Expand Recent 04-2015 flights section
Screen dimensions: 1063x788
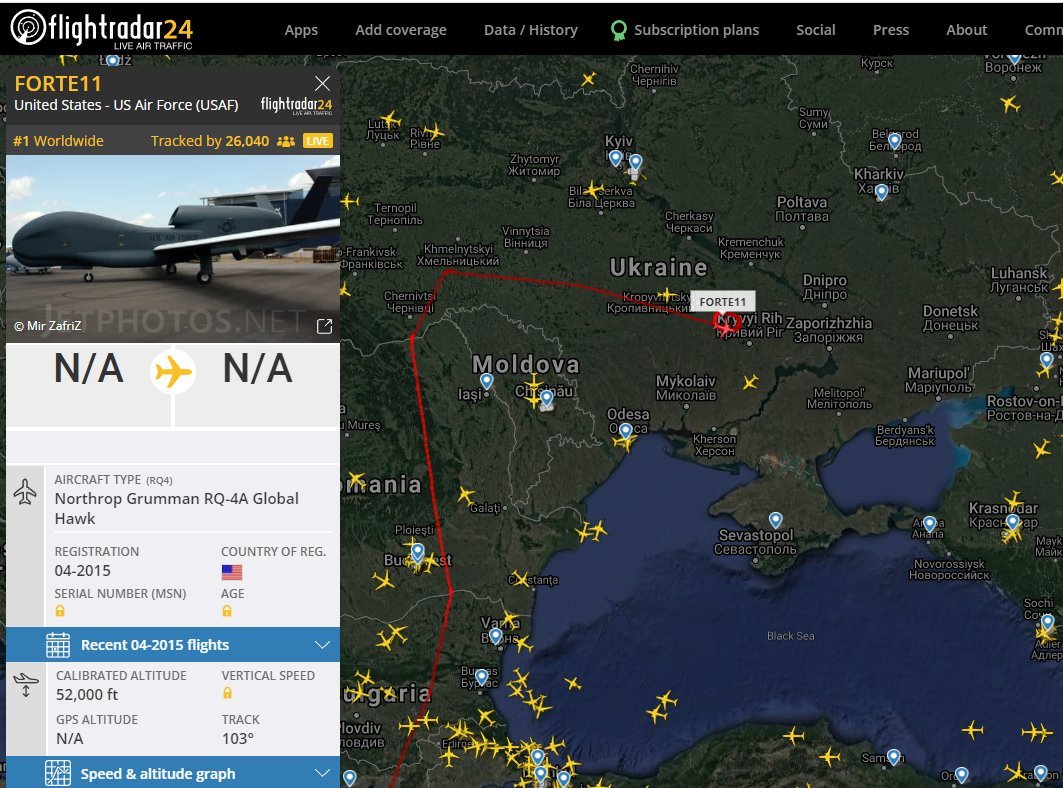[x=173, y=644]
